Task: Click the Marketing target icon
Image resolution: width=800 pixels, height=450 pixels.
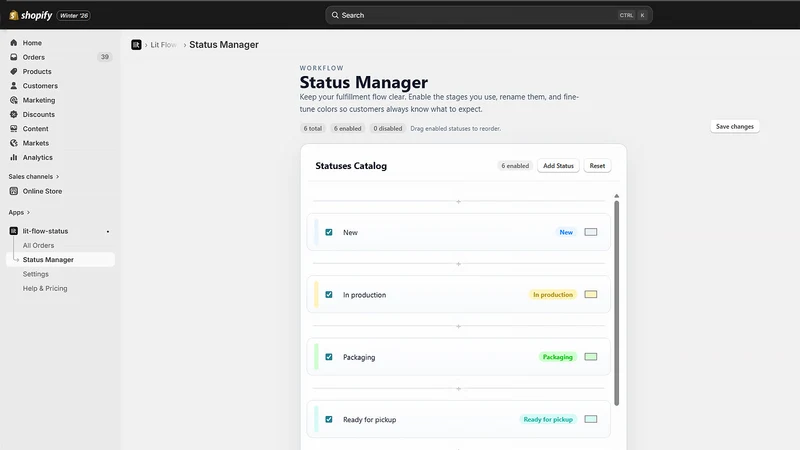Action: 14,100
